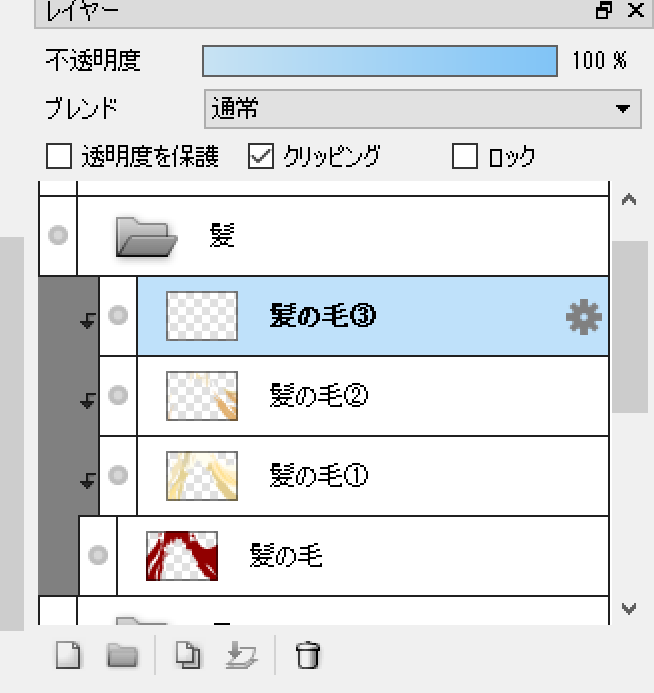Click the 髪 folder icon
The width and height of the screenshot is (654, 693).
pos(146,237)
